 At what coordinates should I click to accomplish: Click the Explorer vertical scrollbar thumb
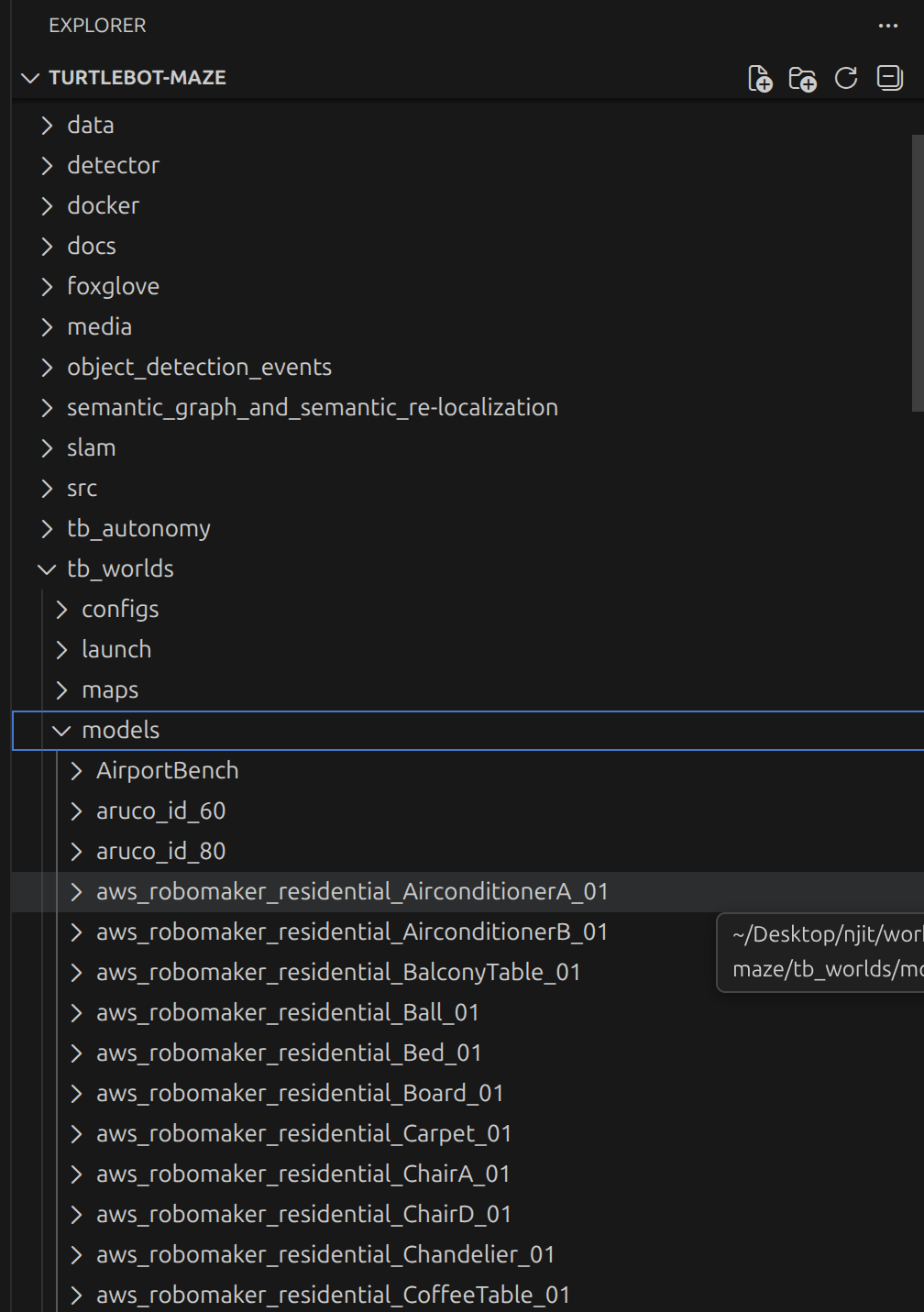[x=918, y=273]
